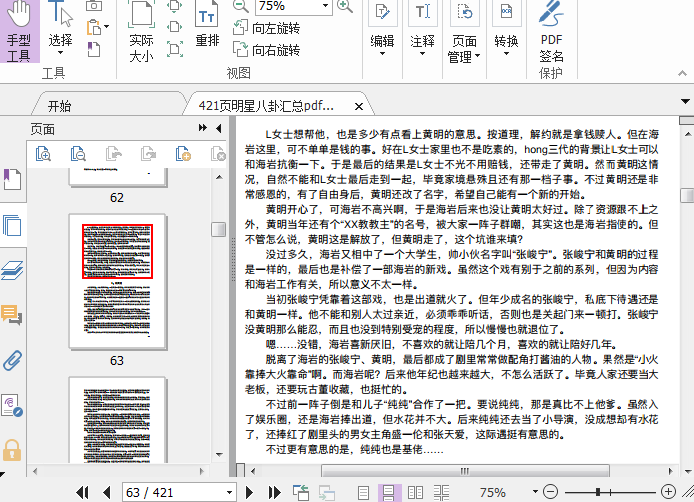The height and width of the screenshot is (502, 694).
Task: Go to previous view
Action: coord(301,492)
